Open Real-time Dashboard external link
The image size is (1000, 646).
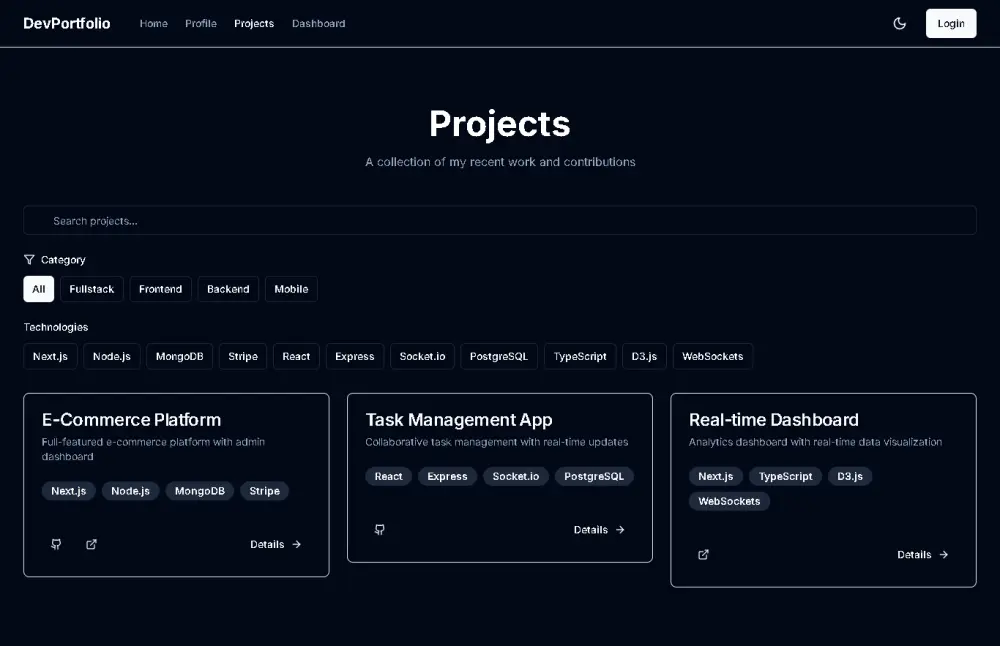(703, 554)
